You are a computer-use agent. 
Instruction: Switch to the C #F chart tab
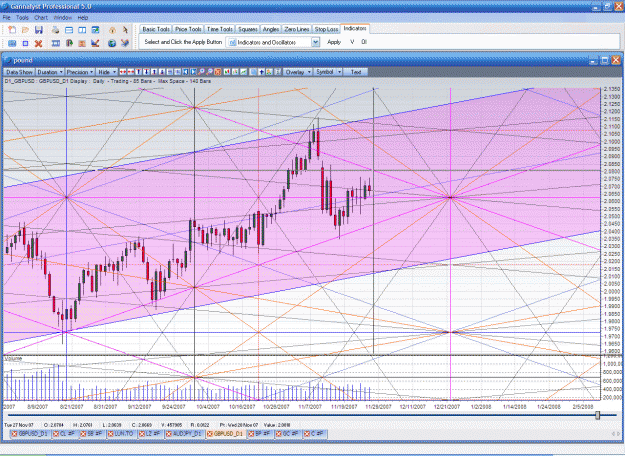pyautogui.click(x=314, y=434)
